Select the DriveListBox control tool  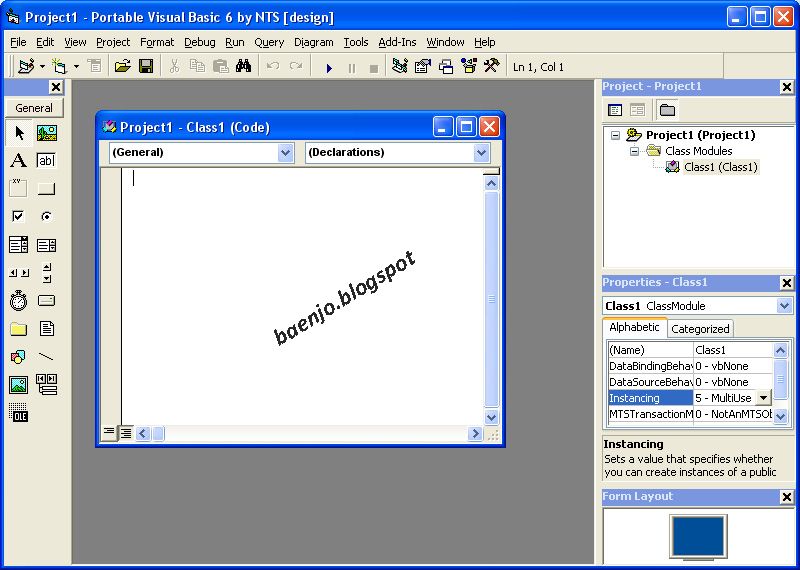point(46,301)
